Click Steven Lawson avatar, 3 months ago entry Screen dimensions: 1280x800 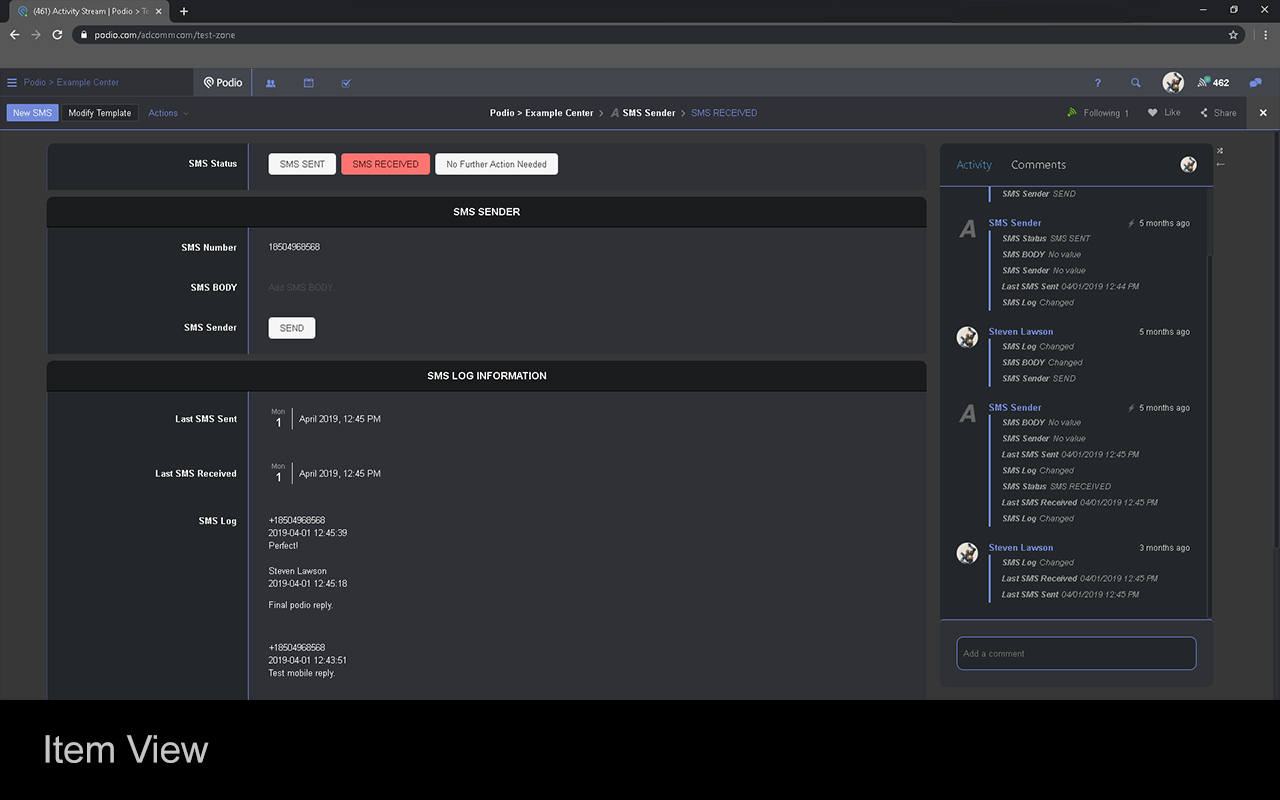[x=967, y=553]
